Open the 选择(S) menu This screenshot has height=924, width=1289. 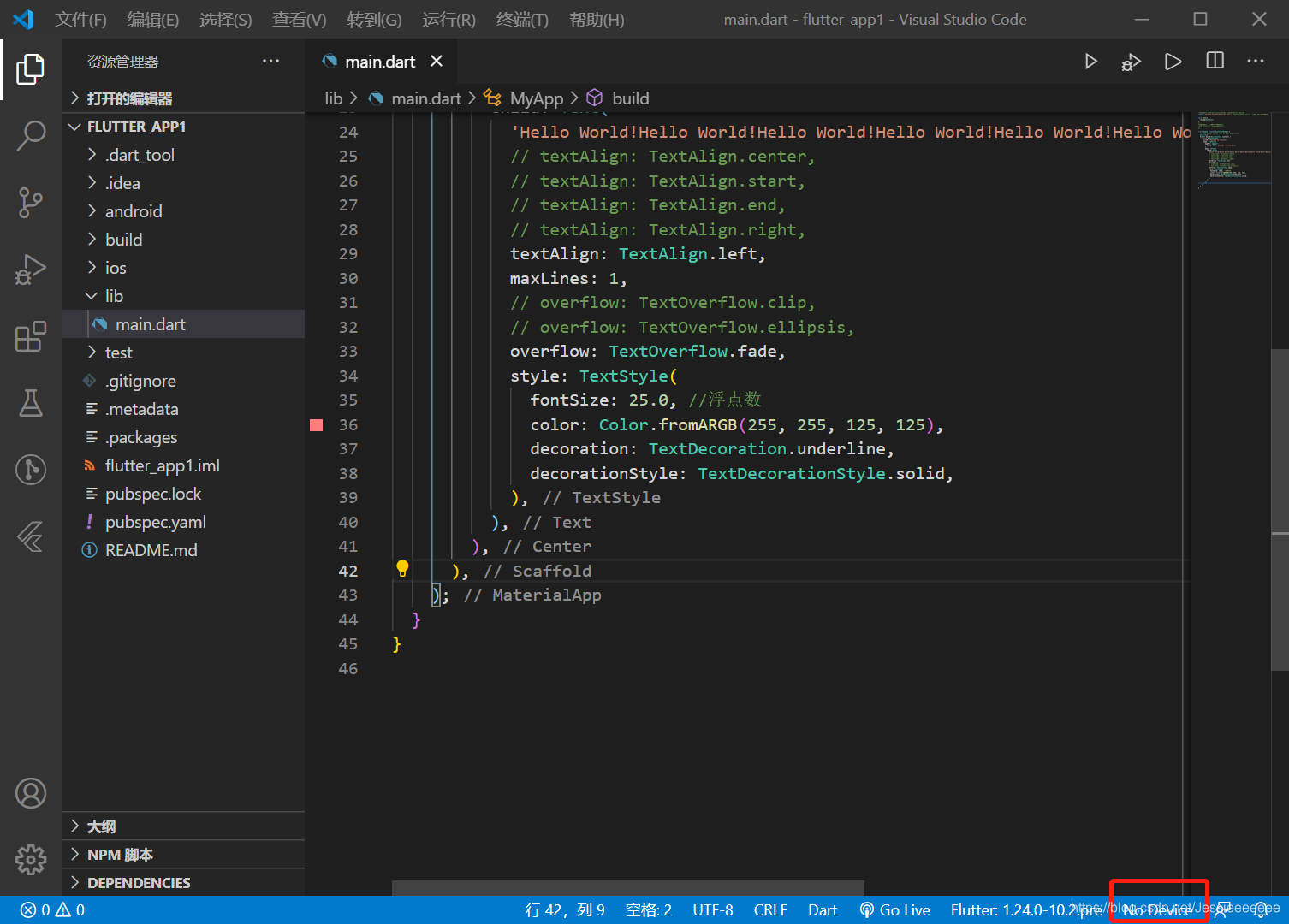226,20
